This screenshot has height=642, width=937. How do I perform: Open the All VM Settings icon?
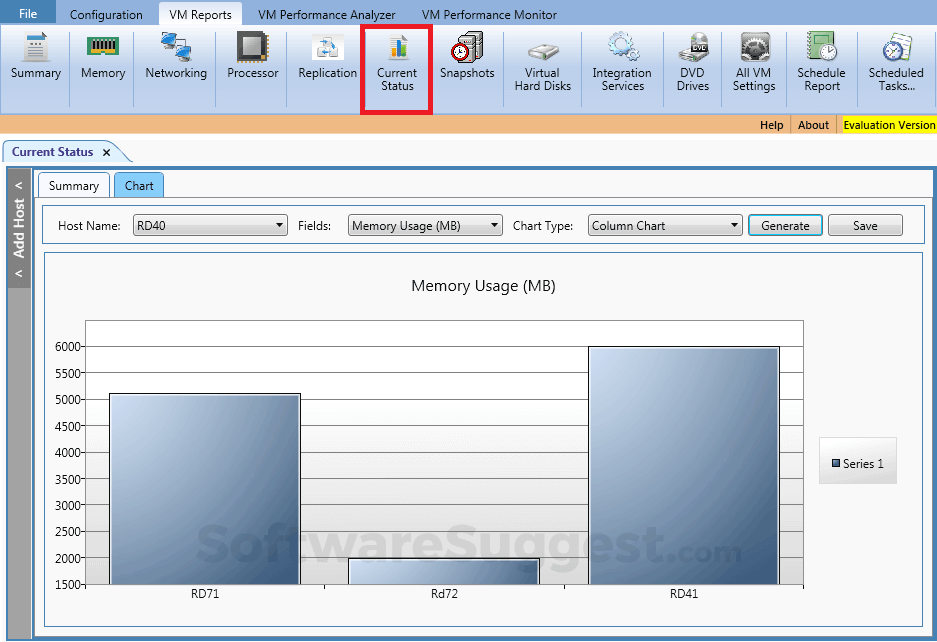pyautogui.click(x=754, y=62)
